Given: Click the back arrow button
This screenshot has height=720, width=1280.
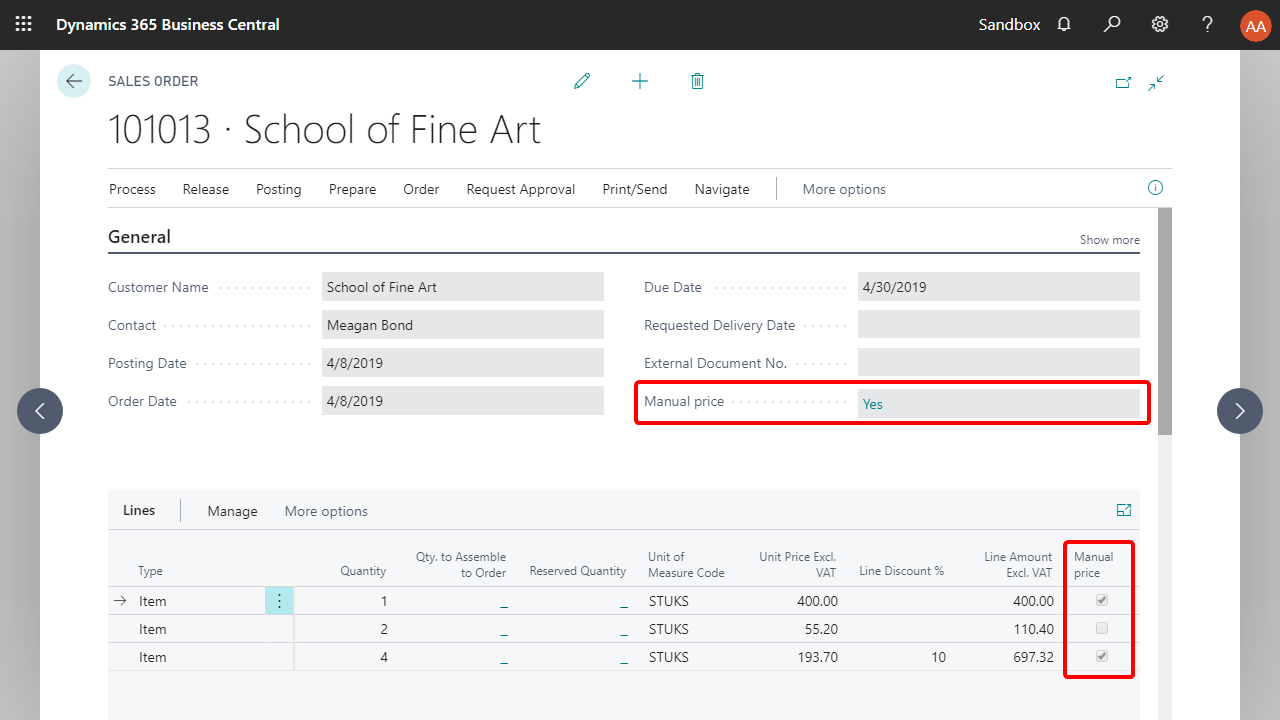Looking at the screenshot, I should click(74, 81).
